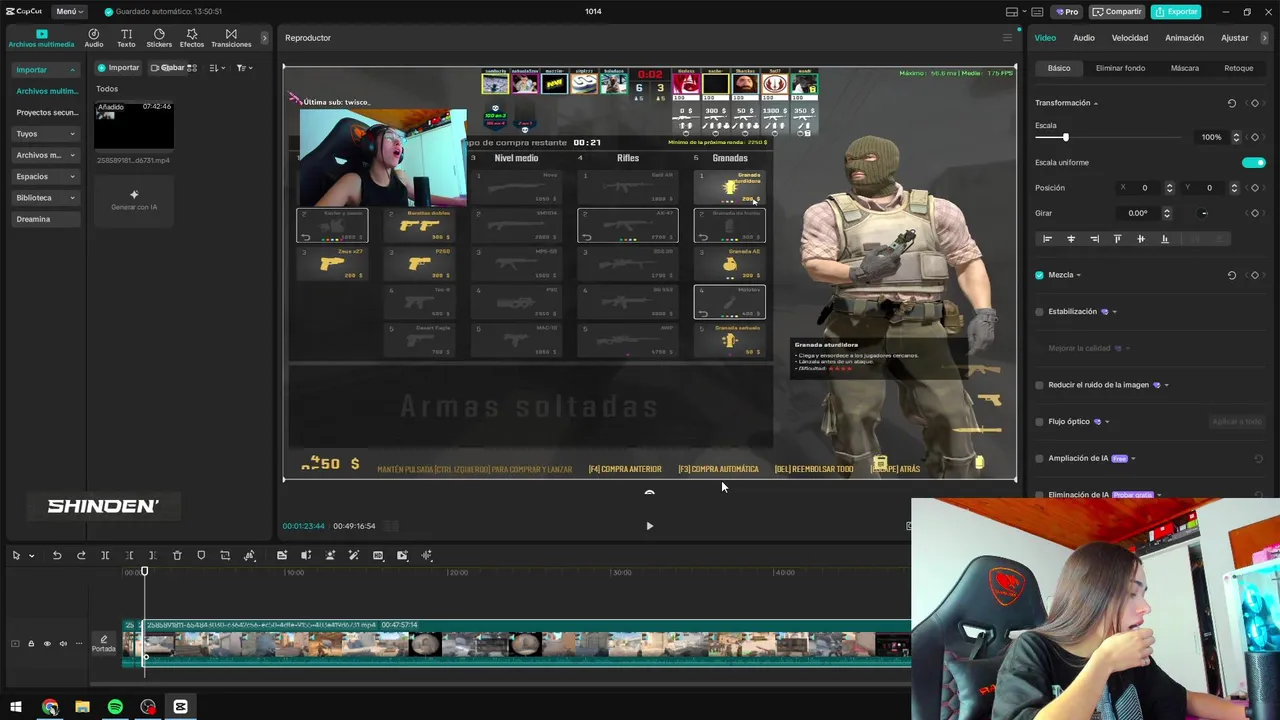Screen dimensions: 1280x720
Task: Play the preview video
Action: 649,526
